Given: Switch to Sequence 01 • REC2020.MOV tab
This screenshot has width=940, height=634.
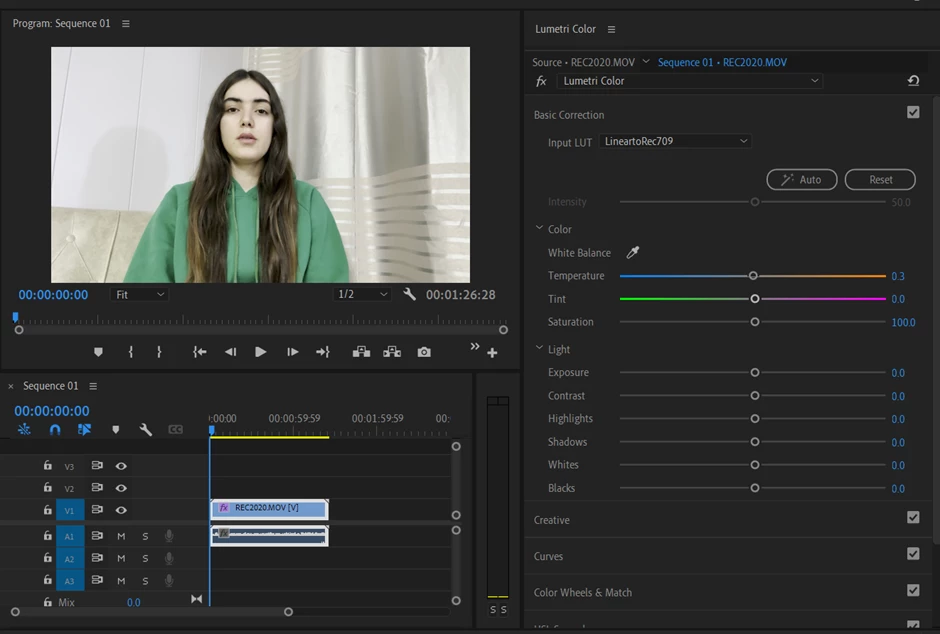Looking at the screenshot, I should point(721,62).
